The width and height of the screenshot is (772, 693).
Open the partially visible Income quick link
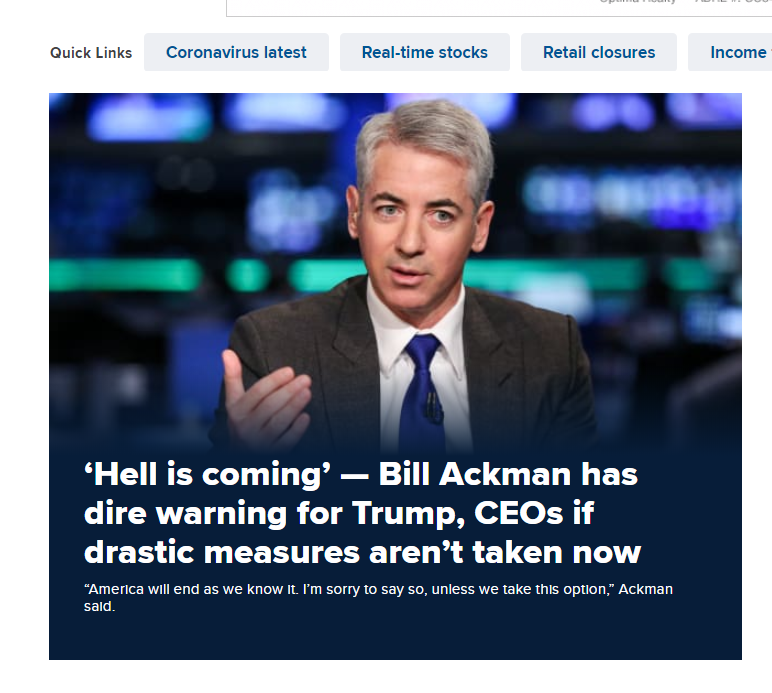click(730, 52)
